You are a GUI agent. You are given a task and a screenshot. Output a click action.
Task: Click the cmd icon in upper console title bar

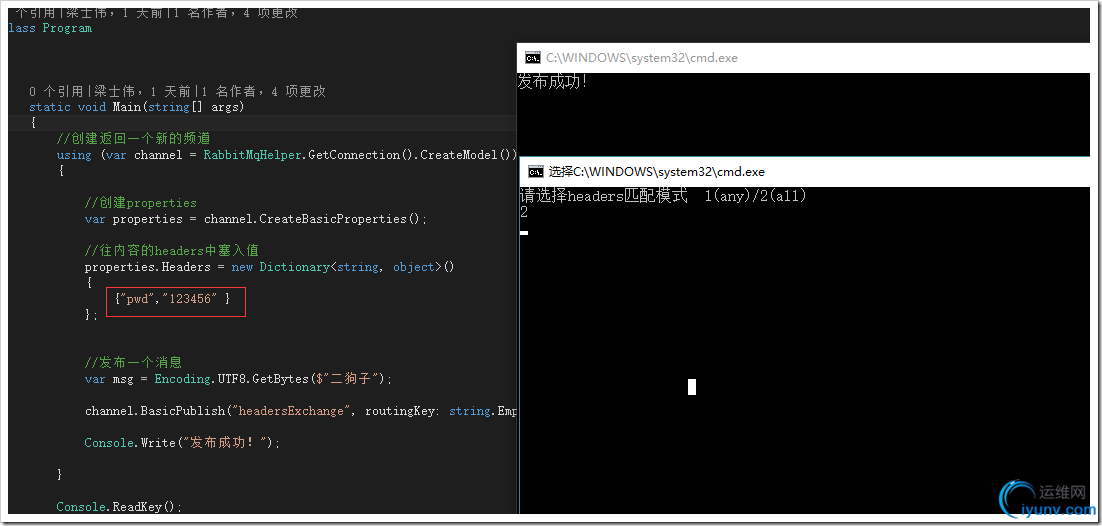point(533,58)
